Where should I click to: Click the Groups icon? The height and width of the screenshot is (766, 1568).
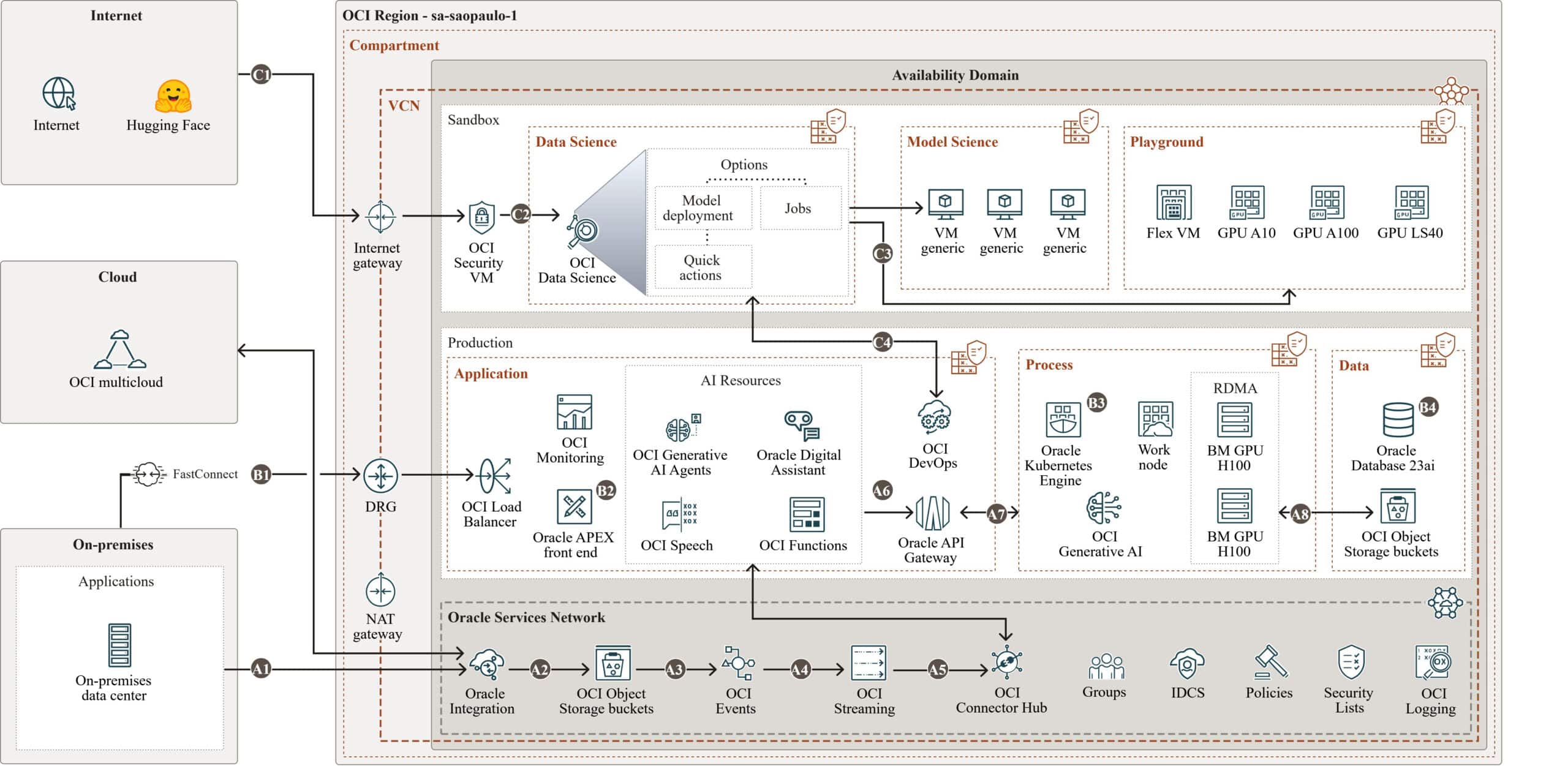point(1106,666)
